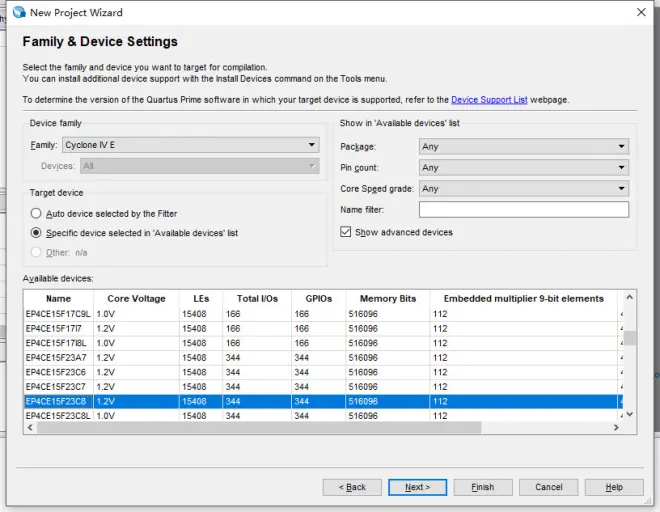Select Specific device selected in Available devices list

click(36, 233)
